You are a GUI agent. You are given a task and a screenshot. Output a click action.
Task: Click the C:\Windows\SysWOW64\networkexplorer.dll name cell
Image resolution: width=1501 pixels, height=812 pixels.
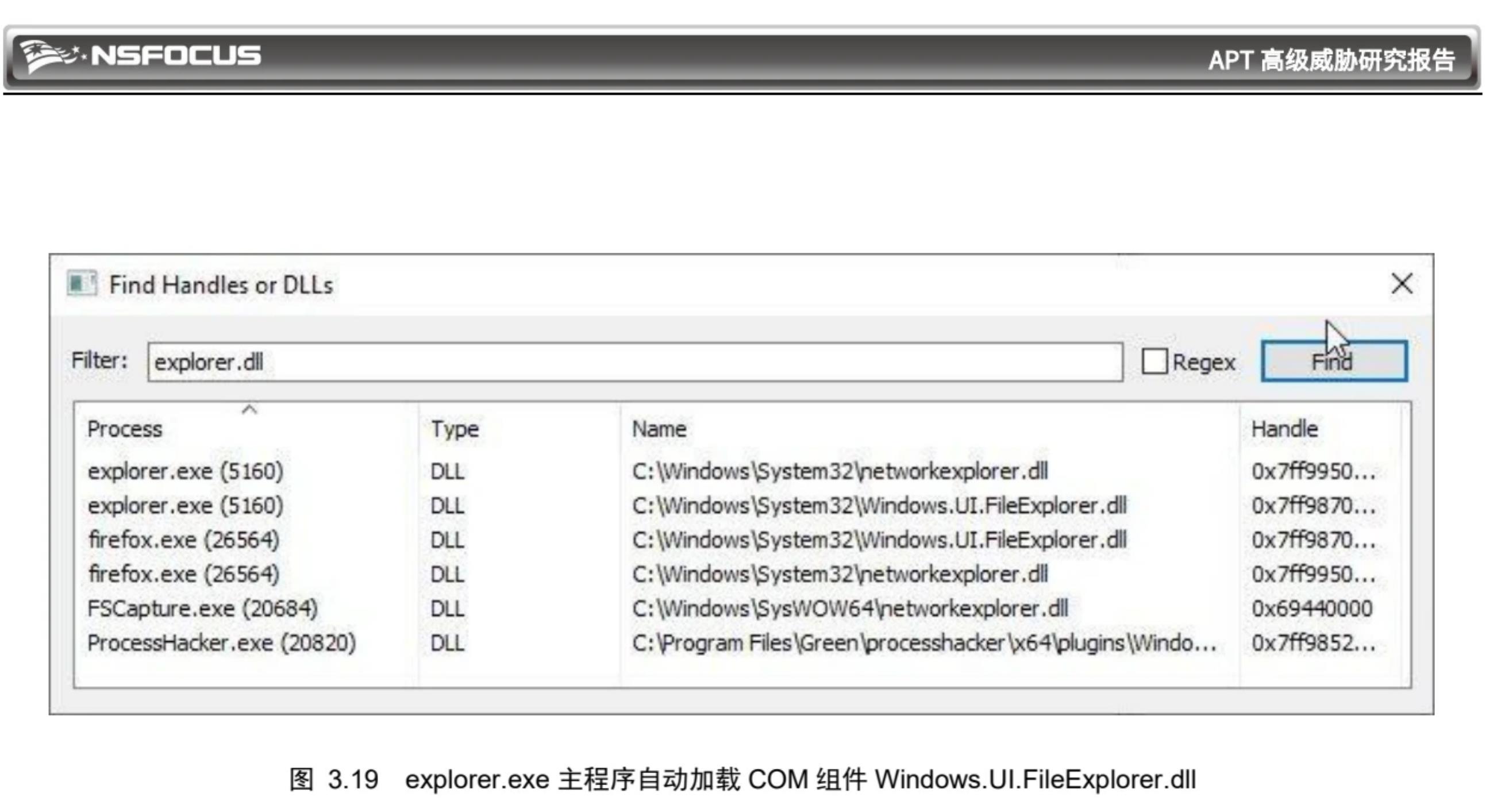click(x=850, y=609)
